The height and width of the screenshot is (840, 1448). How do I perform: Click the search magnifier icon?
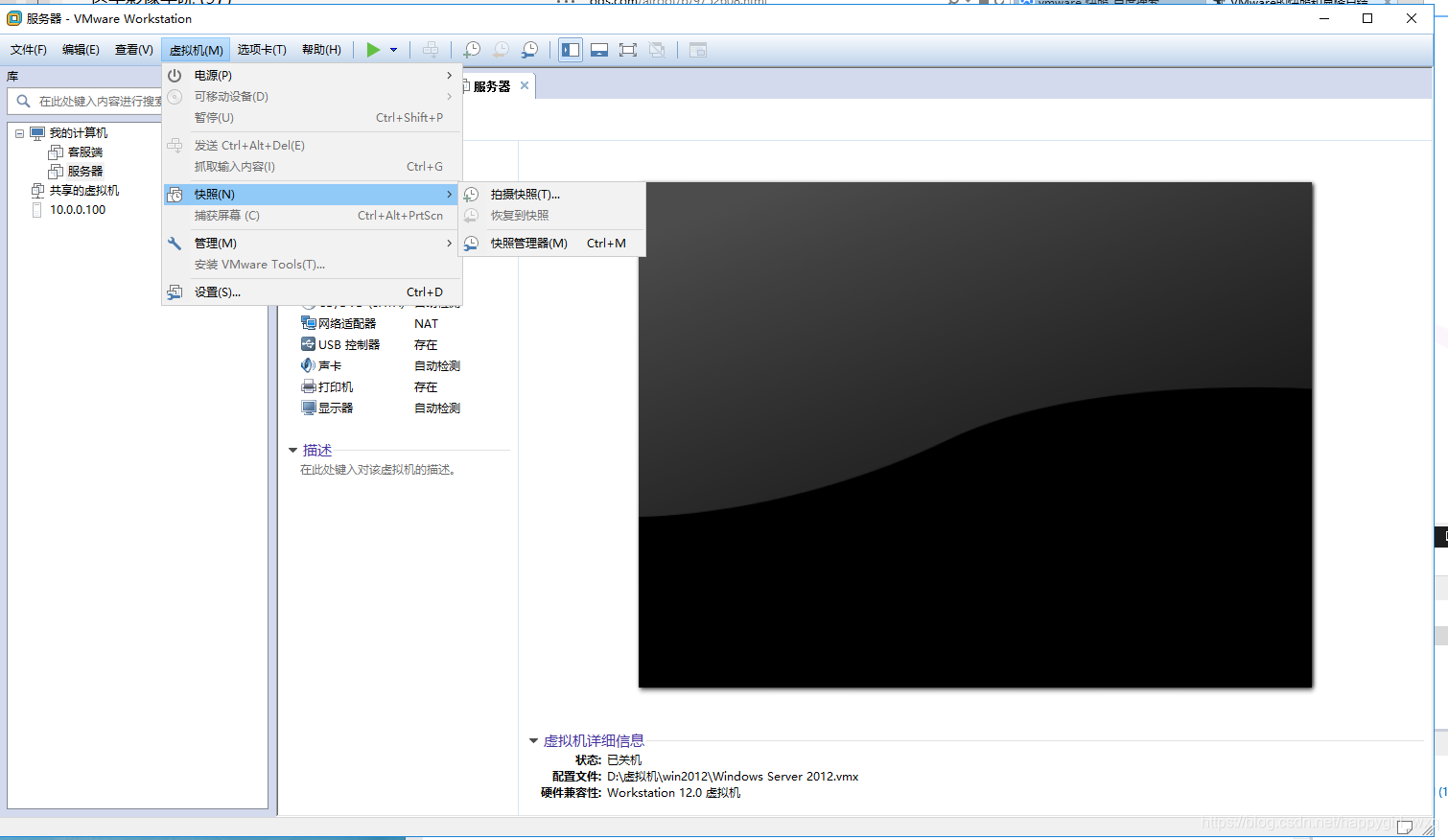pos(23,101)
